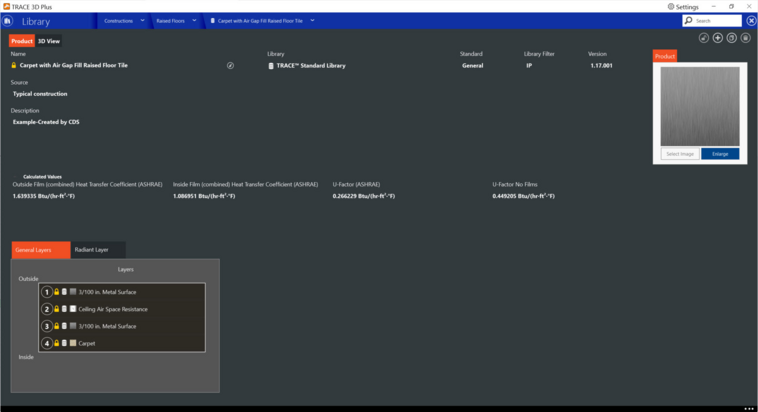Click the Outside Film value 1.639335
This screenshot has height=412, width=758.
pos(44,196)
